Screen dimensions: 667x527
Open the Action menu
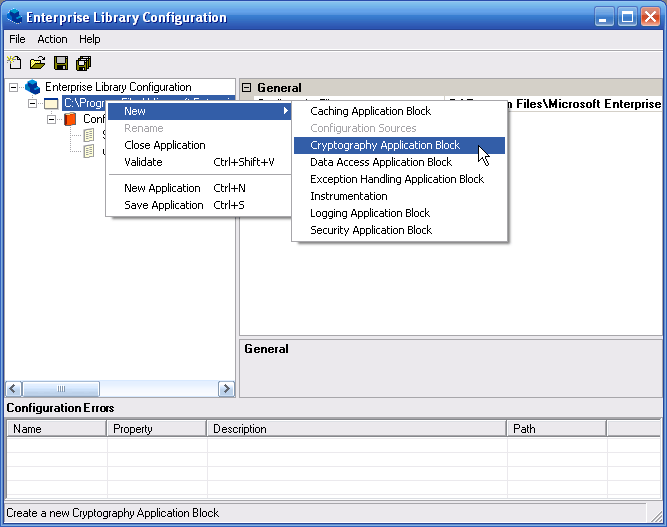tap(52, 39)
